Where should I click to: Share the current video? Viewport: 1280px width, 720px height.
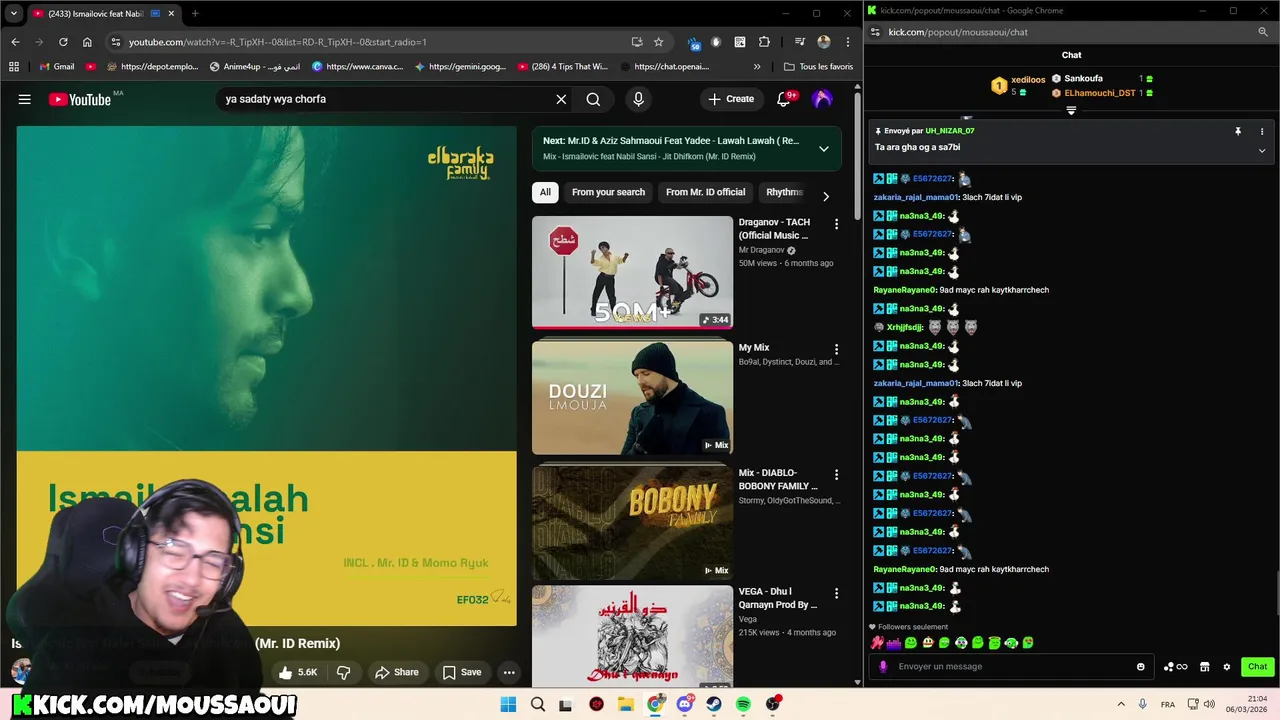(396, 672)
